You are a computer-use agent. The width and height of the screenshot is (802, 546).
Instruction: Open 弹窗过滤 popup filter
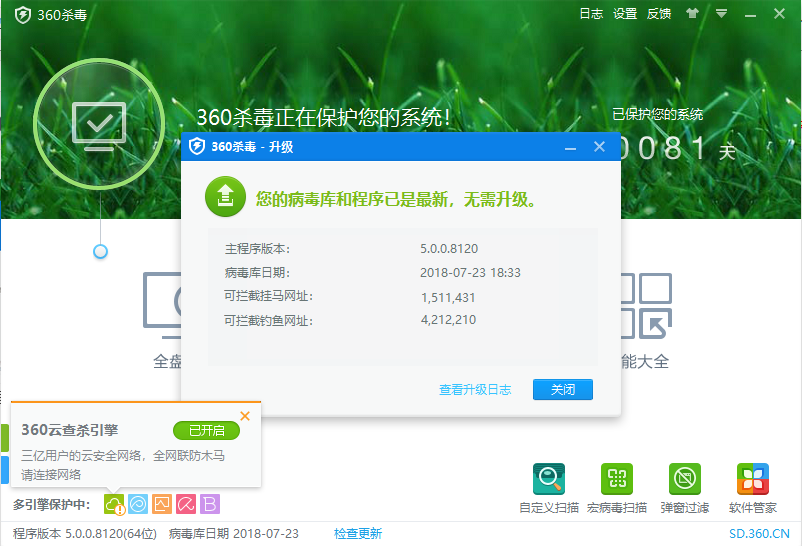coord(685,488)
